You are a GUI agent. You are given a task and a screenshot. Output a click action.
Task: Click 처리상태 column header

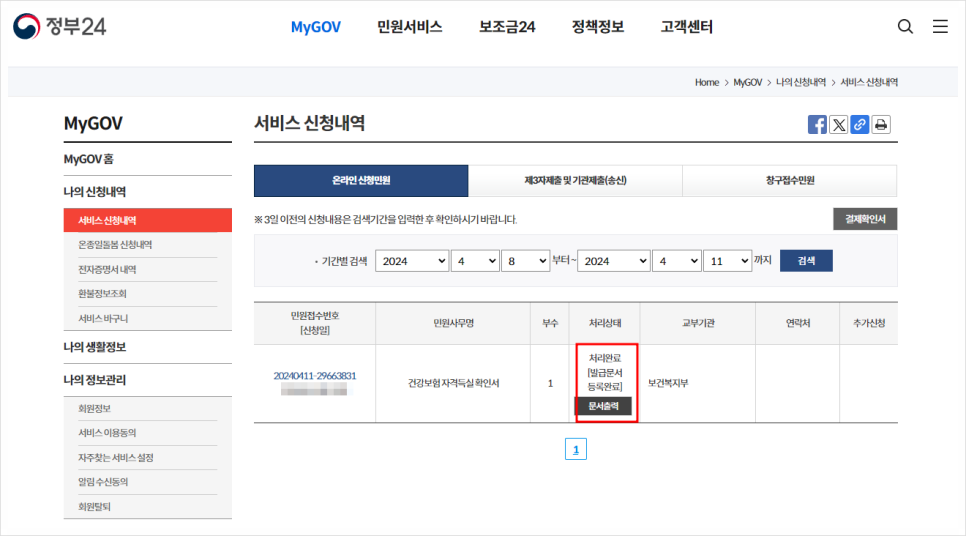pos(605,323)
